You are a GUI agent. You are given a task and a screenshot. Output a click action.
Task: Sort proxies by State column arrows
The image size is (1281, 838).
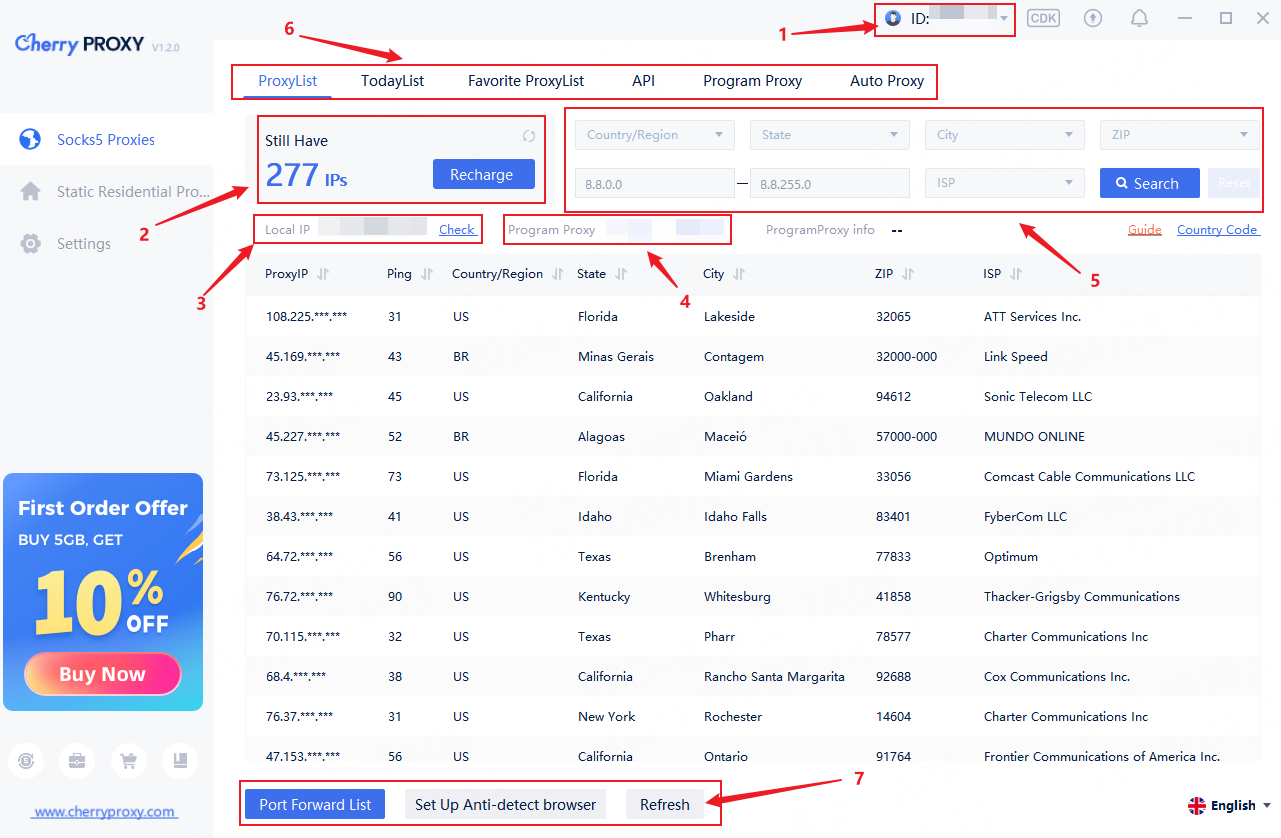pyautogui.click(x=621, y=274)
